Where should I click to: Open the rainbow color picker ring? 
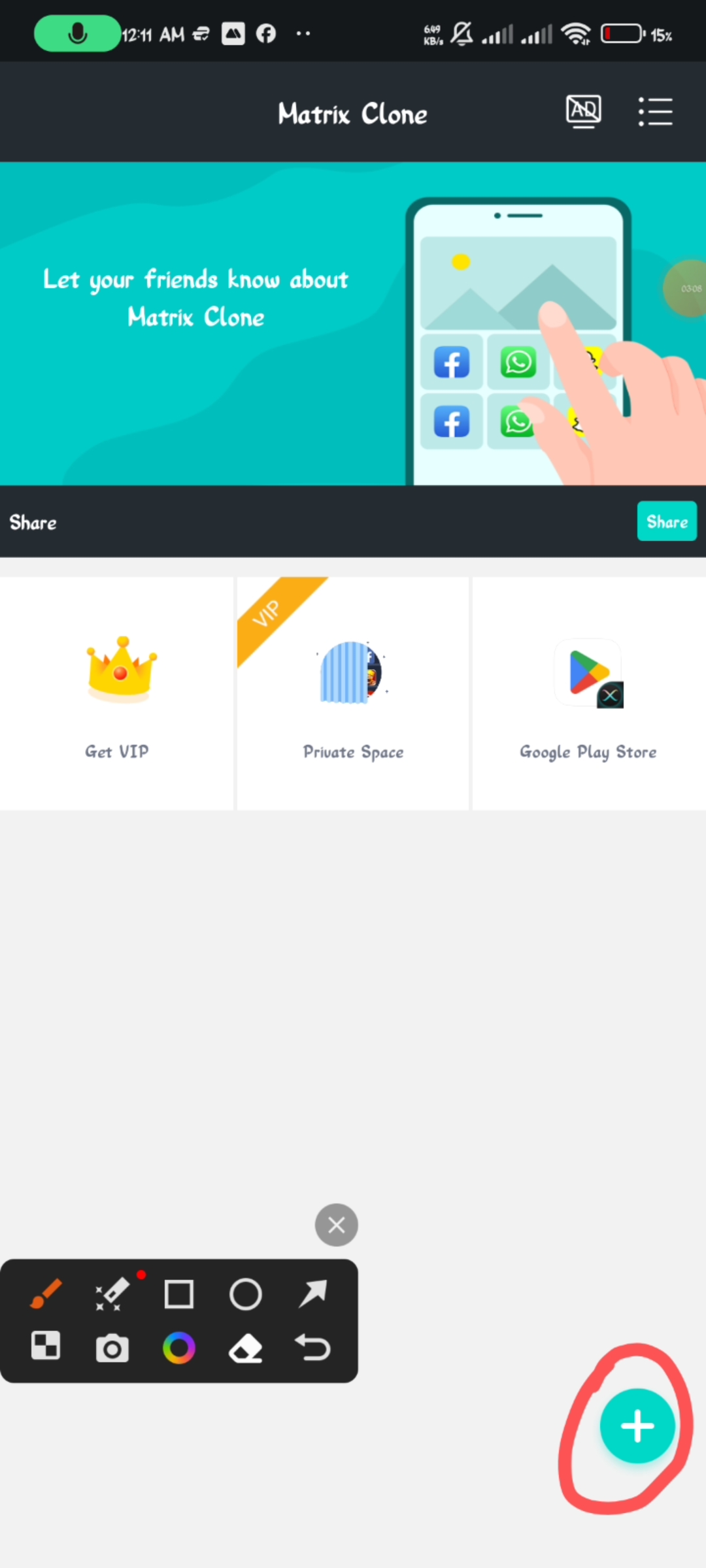[x=179, y=1348]
